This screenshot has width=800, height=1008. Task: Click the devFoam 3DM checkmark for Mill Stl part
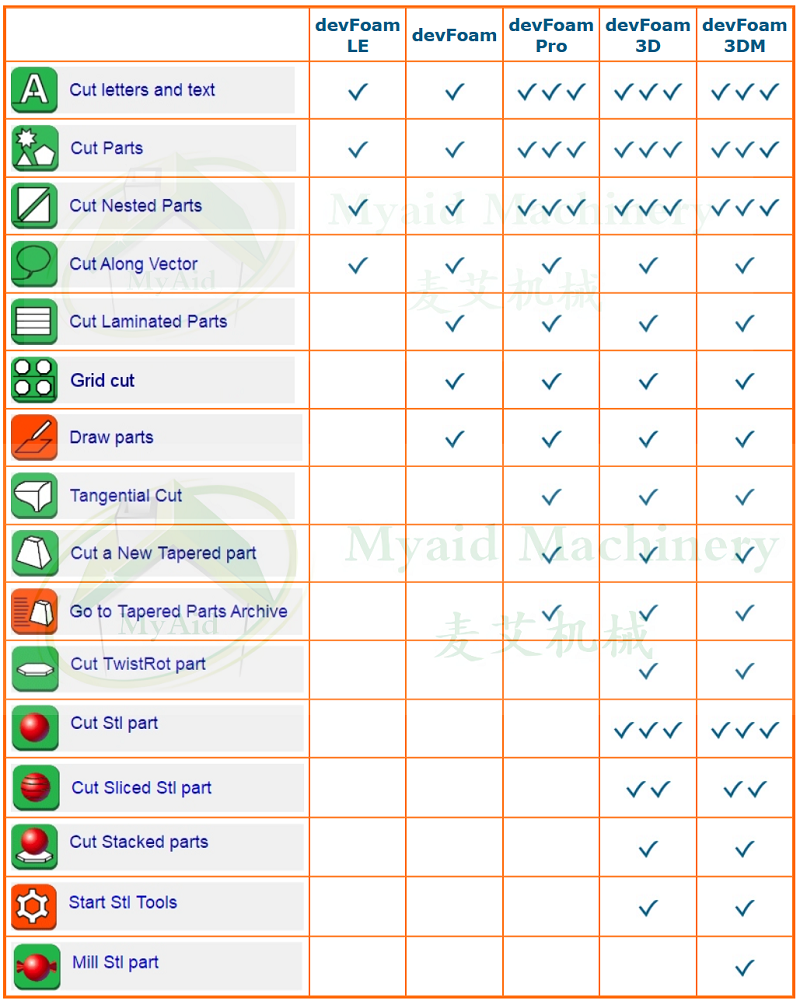[x=745, y=968]
